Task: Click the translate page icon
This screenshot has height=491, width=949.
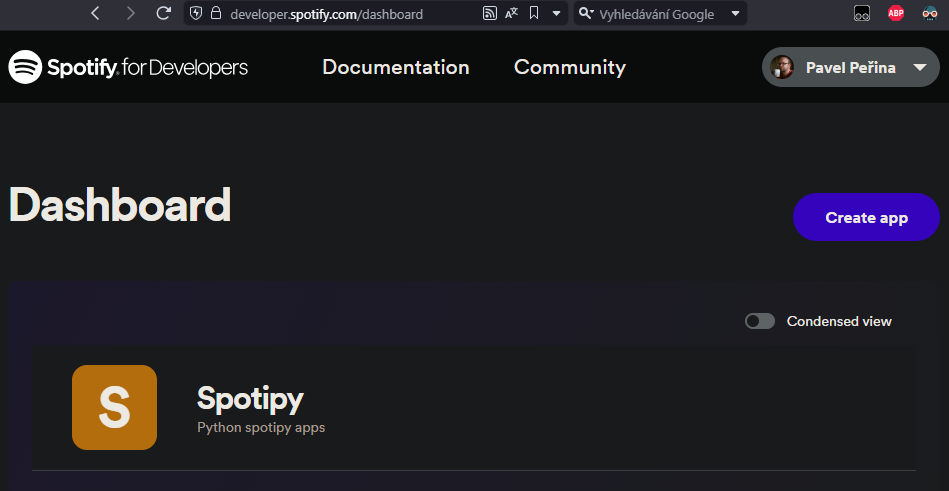Action: (x=512, y=14)
